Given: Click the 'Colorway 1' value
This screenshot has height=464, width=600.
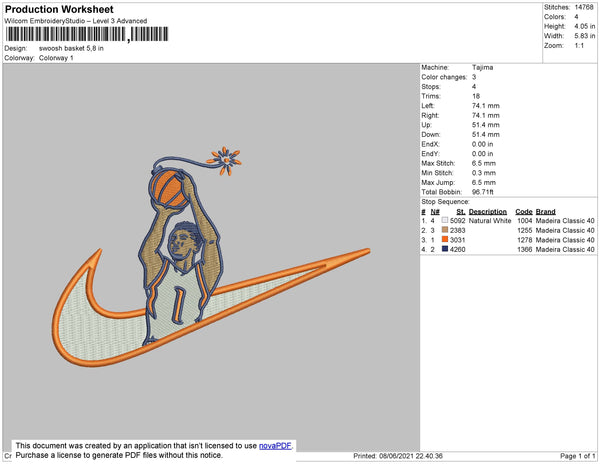Looking at the screenshot, I should click(56, 58).
